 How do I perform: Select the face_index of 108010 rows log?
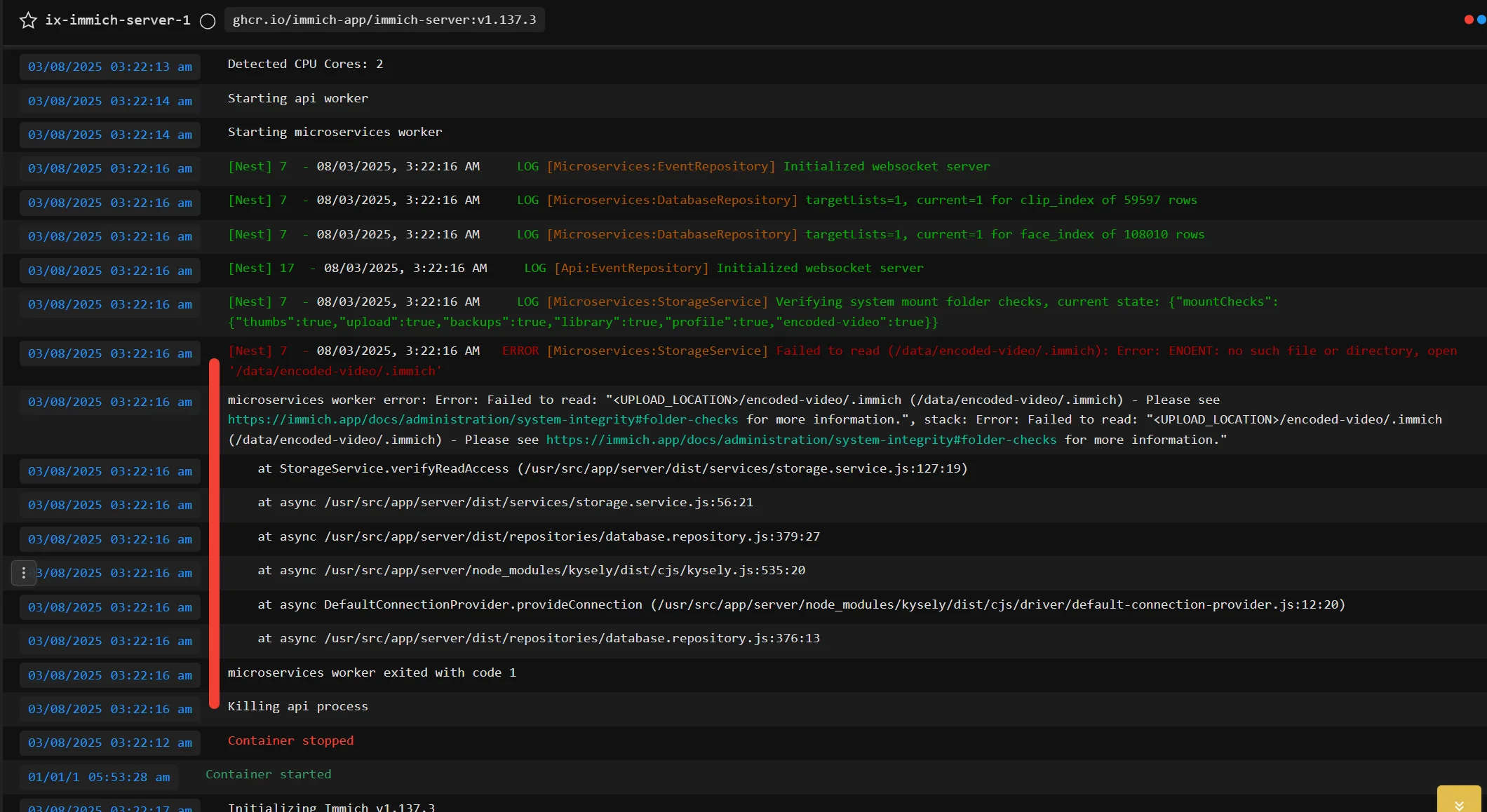coord(716,234)
